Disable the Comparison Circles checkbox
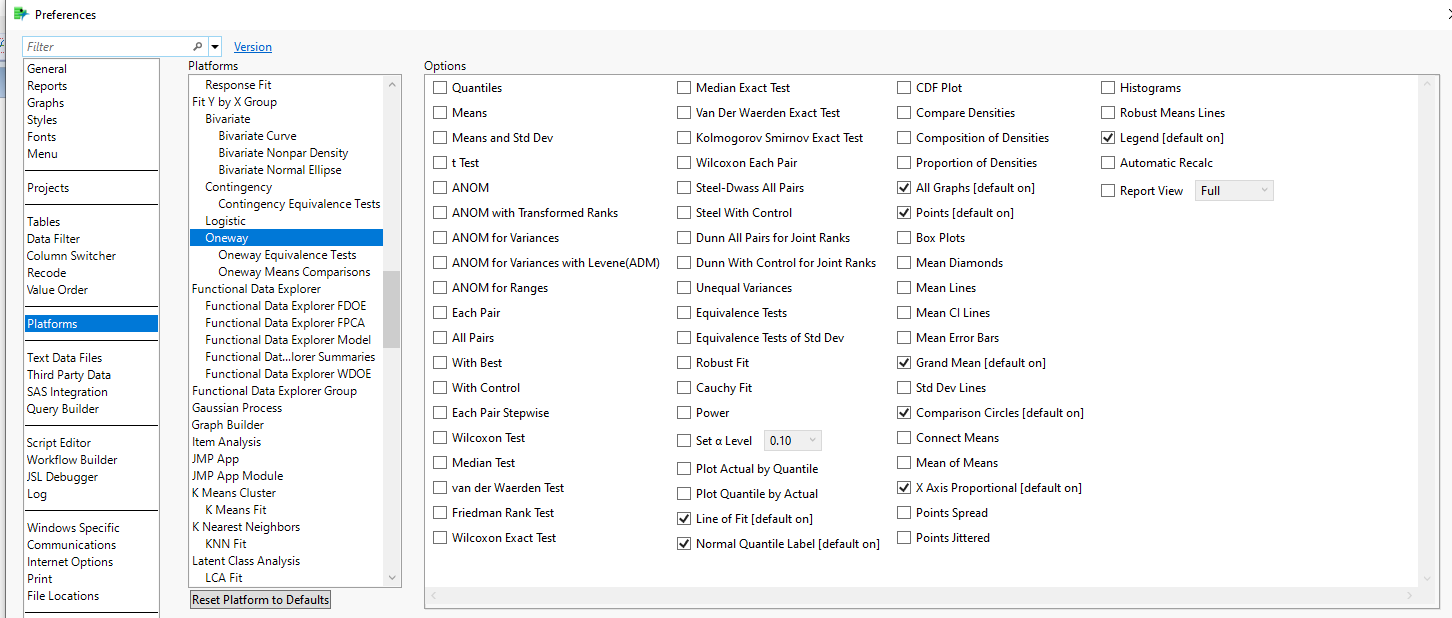This screenshot has width=1452, height=618. point(904,413)
